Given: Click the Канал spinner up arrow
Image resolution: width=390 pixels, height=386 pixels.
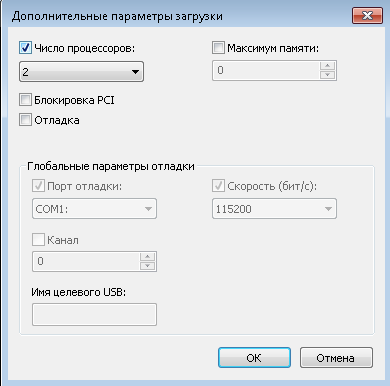Looking at the screenshot, I should point(147,256).
